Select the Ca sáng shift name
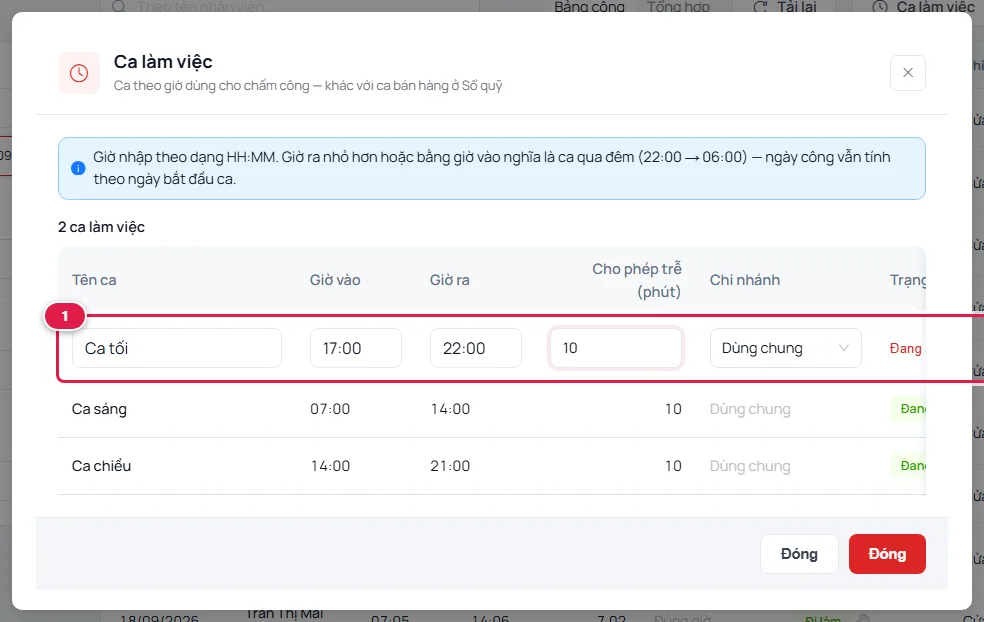 point(99,409)
